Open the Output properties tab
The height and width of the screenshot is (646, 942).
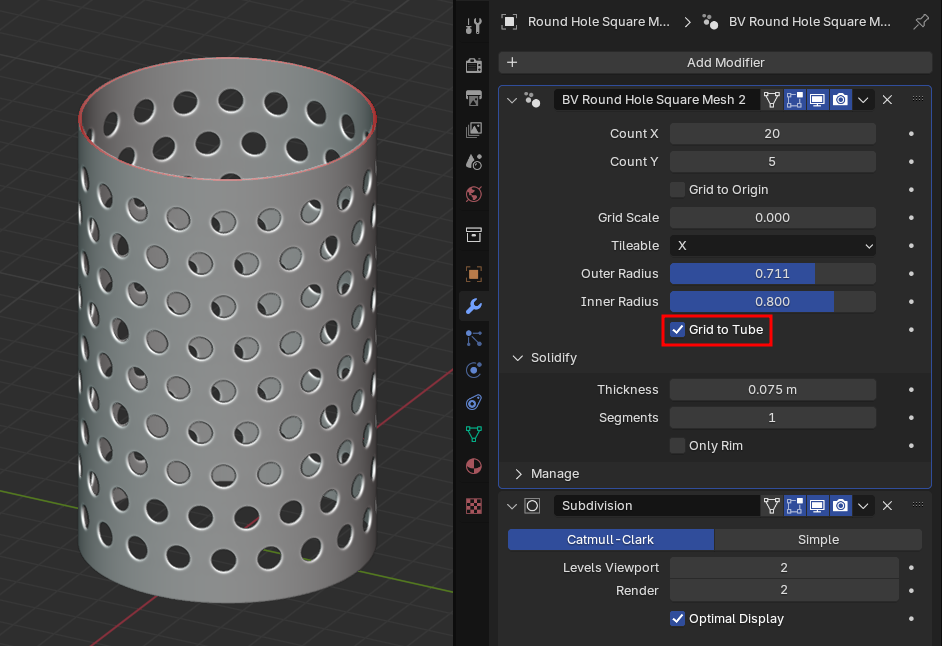click(x=474, y=97)
